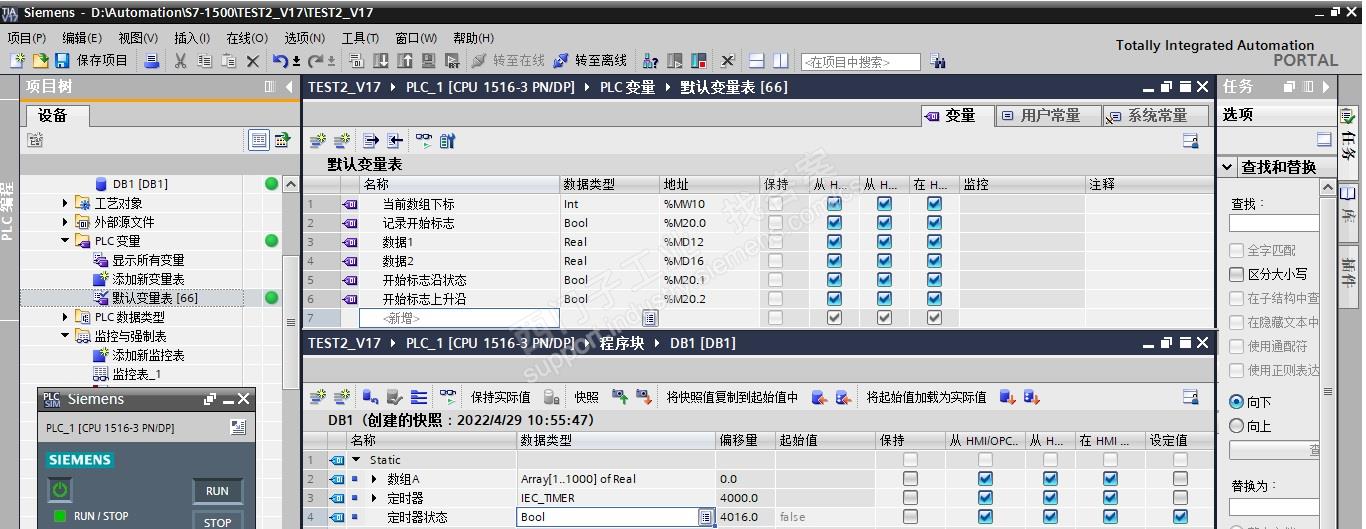Toggle 保持 checkbox for 当前数组下标

[x=776, y=203]
